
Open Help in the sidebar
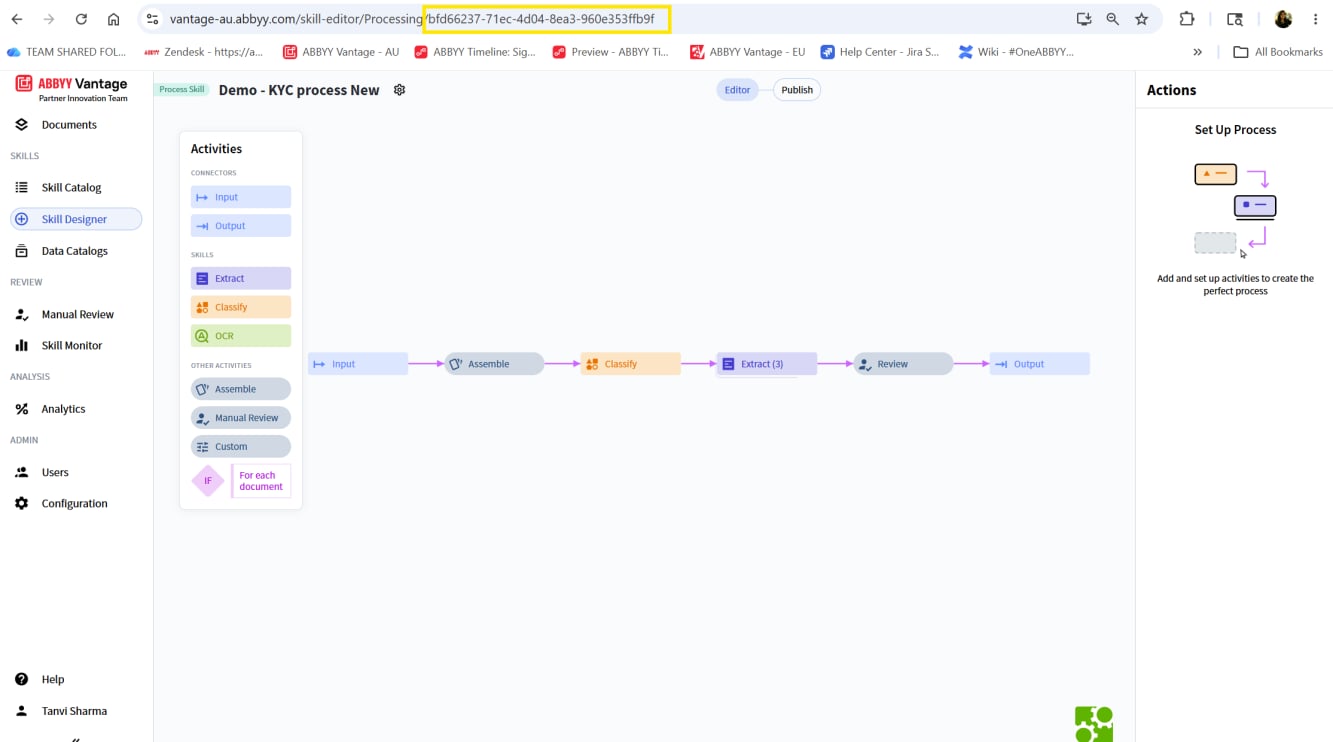[x=52, y=679]
